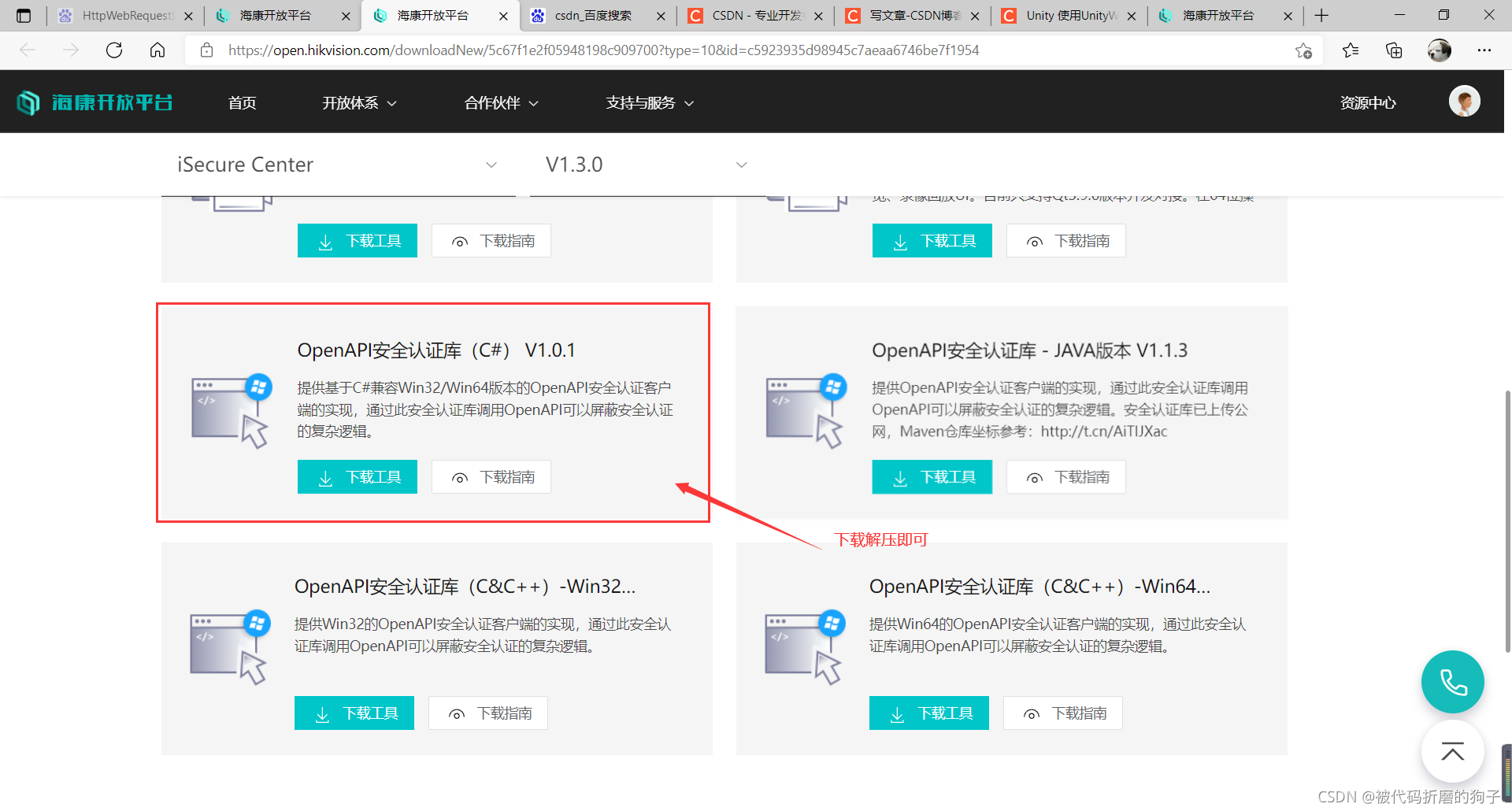Click 下载工具 for C&C++ Win64 library

(929, 713)
